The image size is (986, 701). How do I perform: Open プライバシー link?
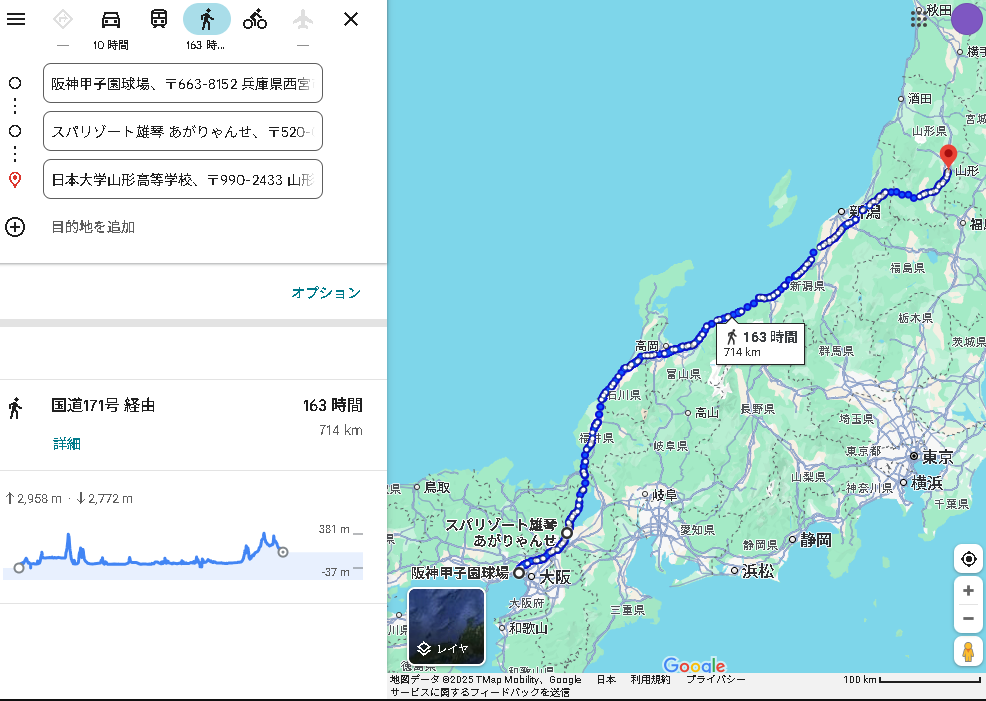coord(716,680)
